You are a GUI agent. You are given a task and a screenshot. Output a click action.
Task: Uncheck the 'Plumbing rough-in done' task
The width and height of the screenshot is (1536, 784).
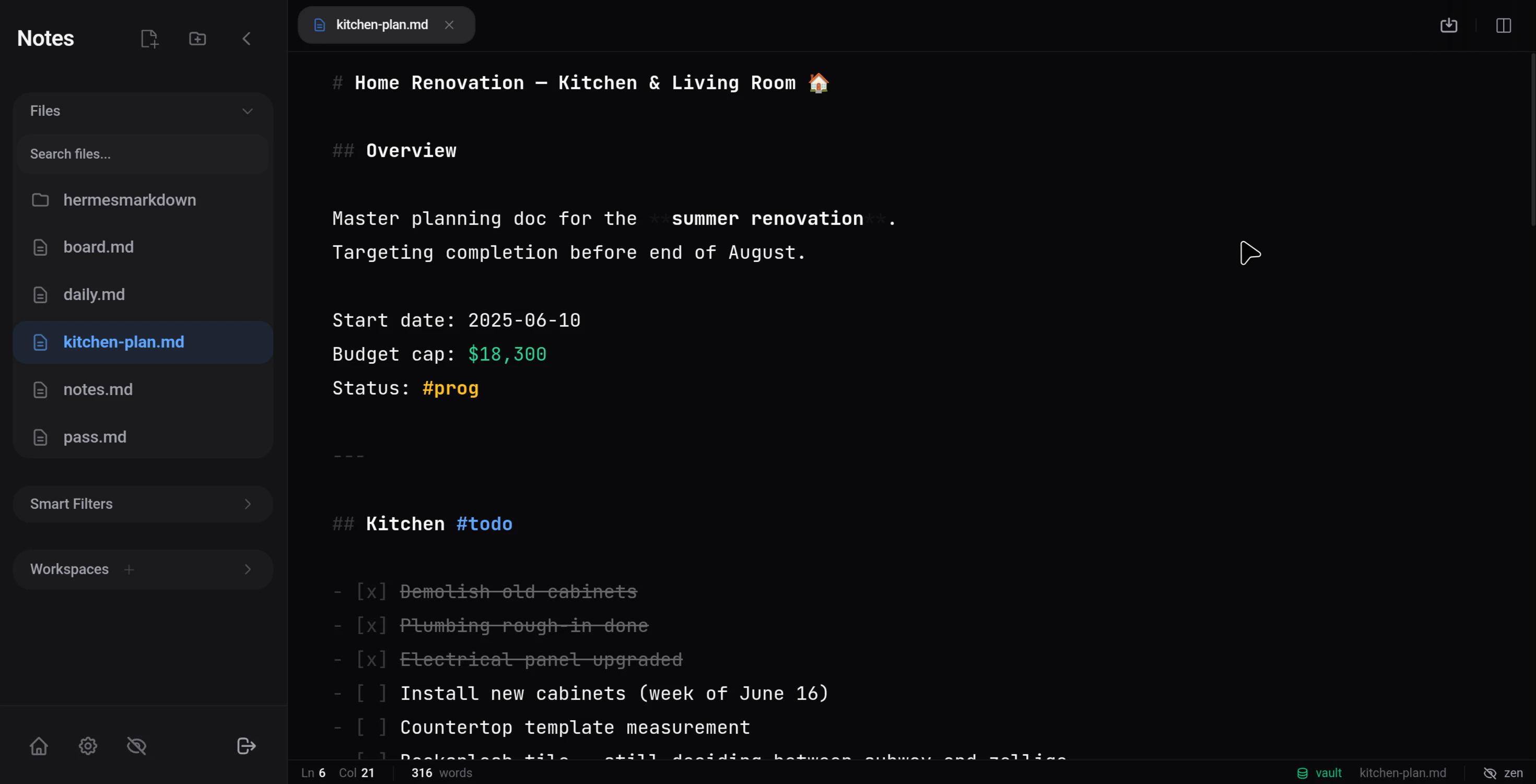pos(371,625)
